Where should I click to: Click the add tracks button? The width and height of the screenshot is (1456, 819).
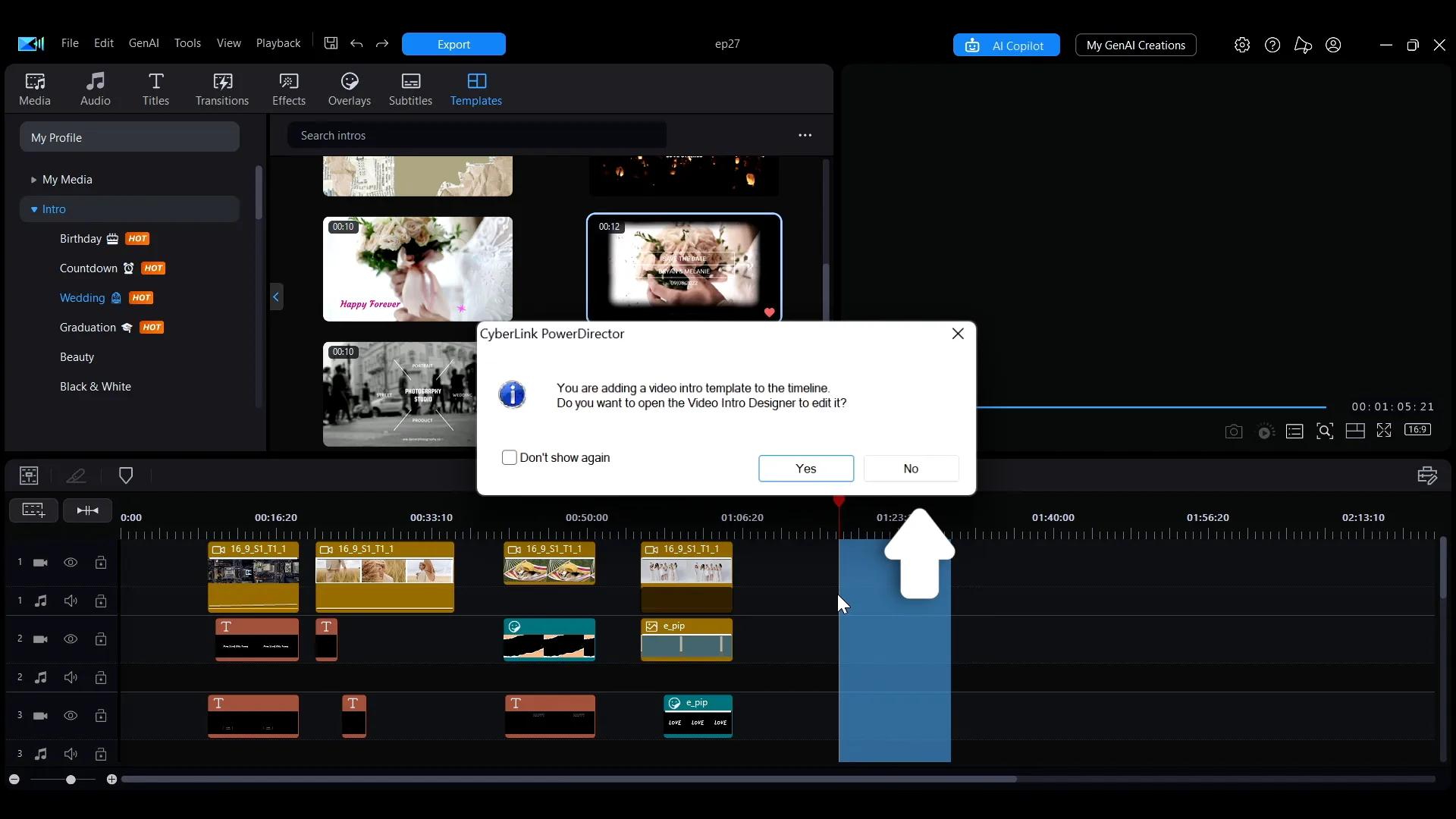33,510
